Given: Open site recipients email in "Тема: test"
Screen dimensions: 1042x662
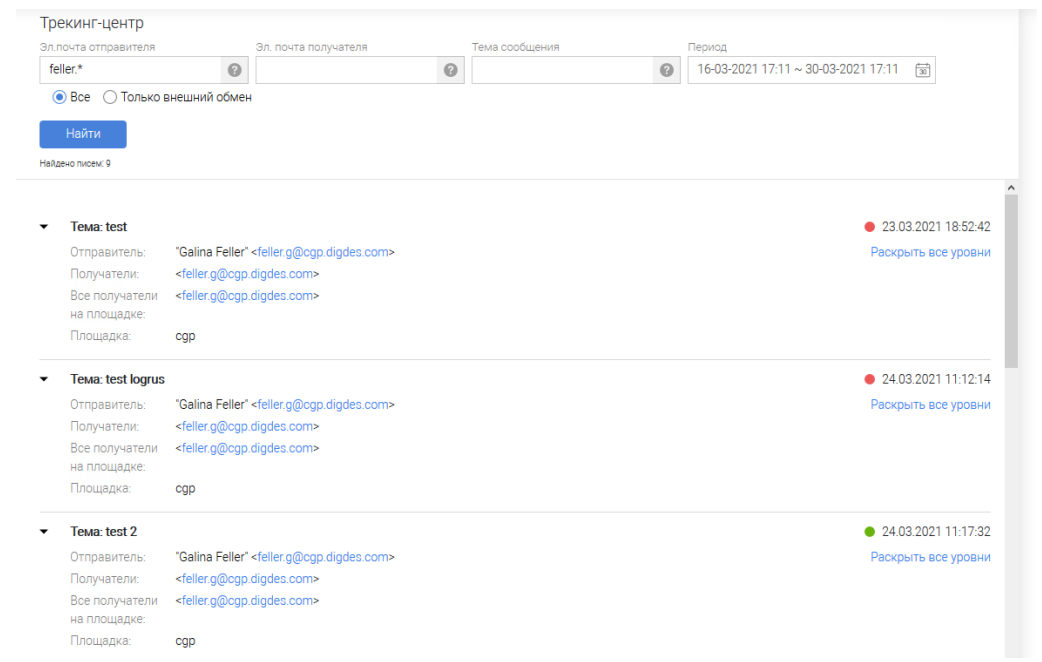Looking at the screenshot, I should point(247,296).
